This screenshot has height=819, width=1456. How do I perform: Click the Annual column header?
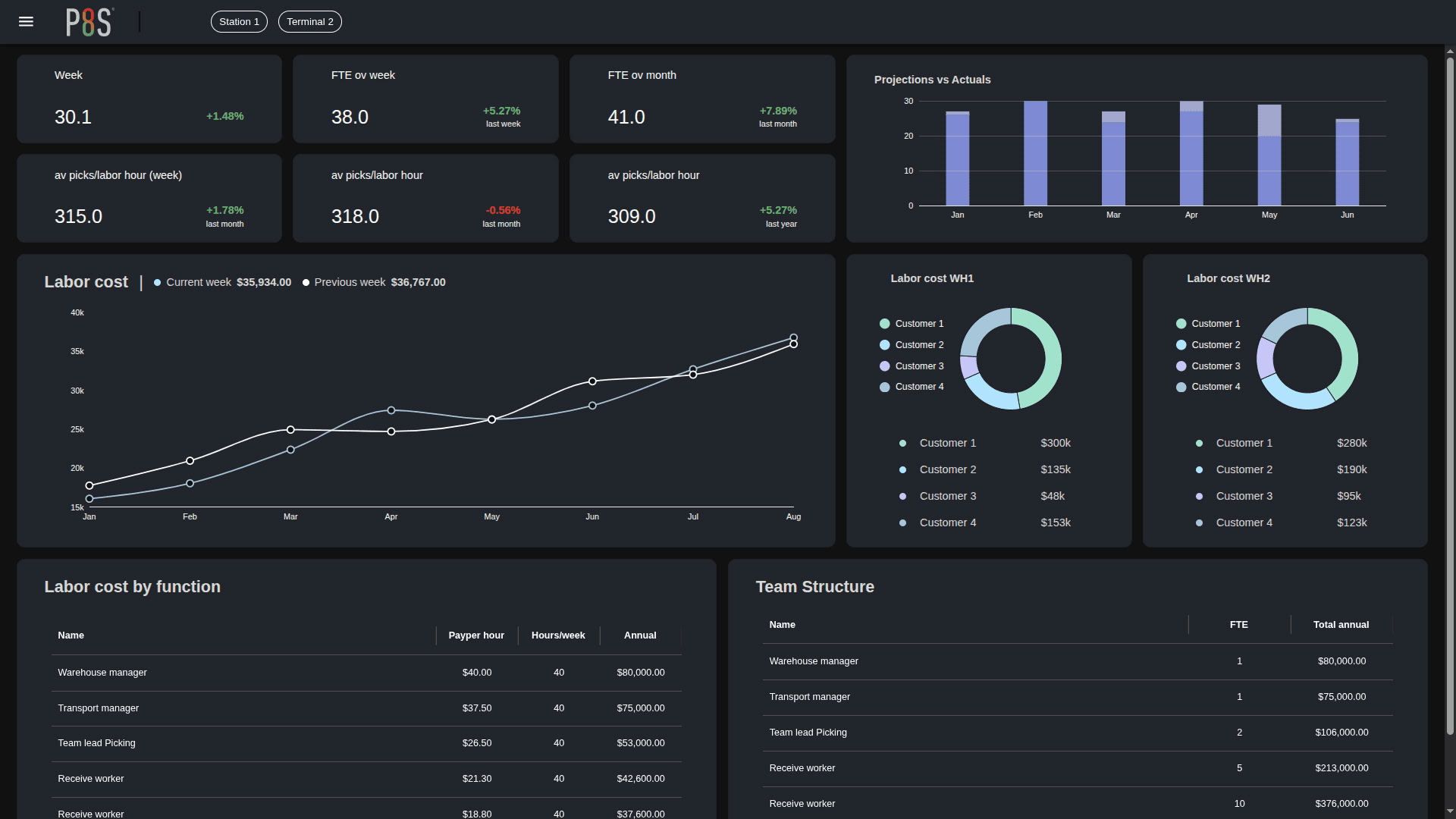[640, 635]
